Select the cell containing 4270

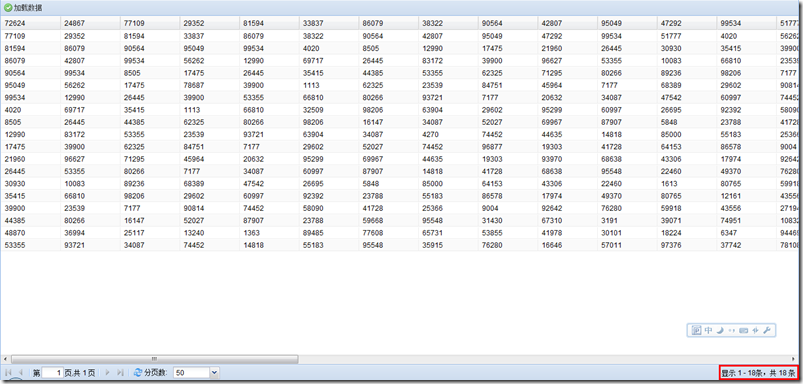point(449,135)
